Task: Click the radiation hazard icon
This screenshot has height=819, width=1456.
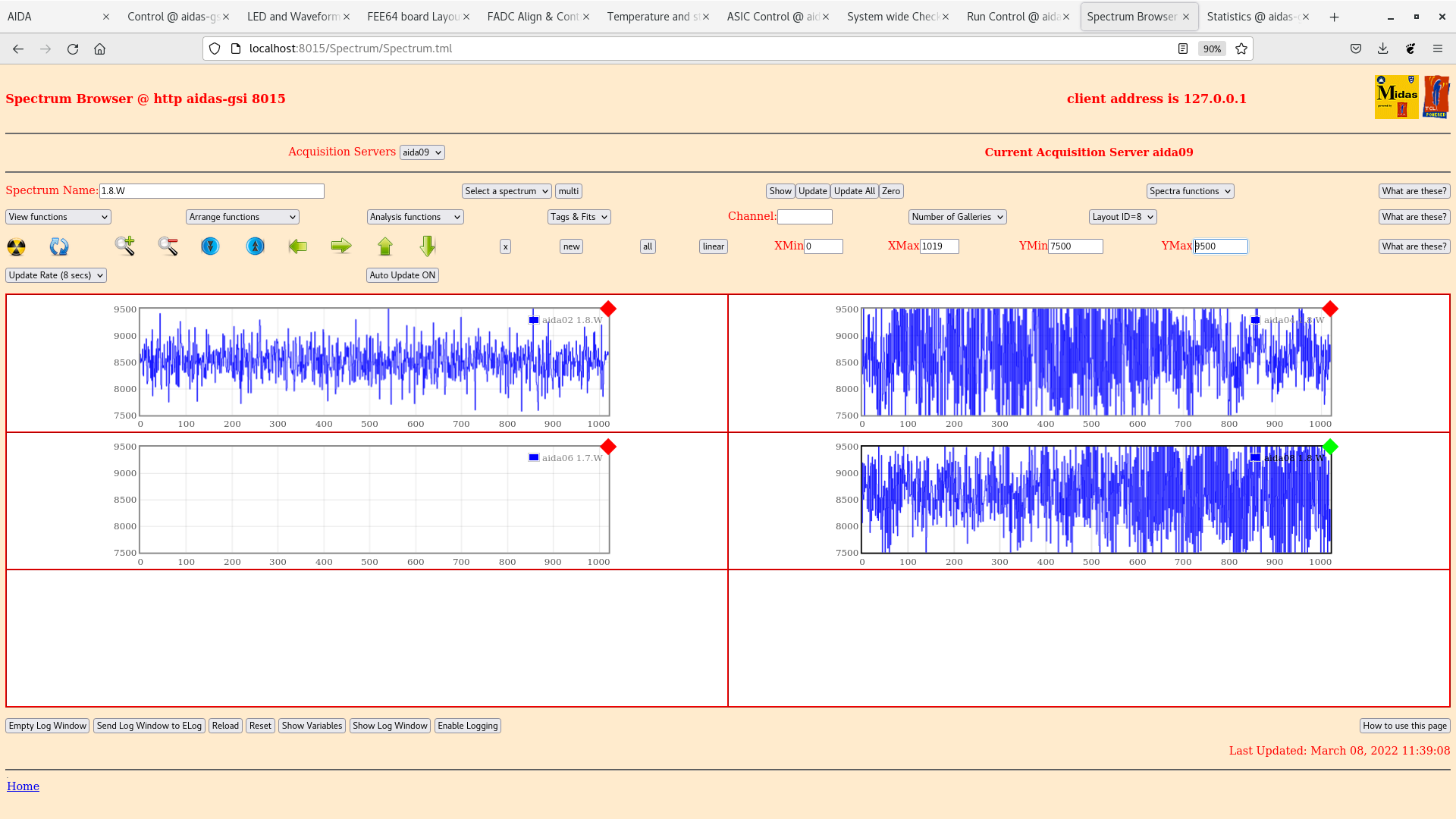Action: click(x=16, y=246)
